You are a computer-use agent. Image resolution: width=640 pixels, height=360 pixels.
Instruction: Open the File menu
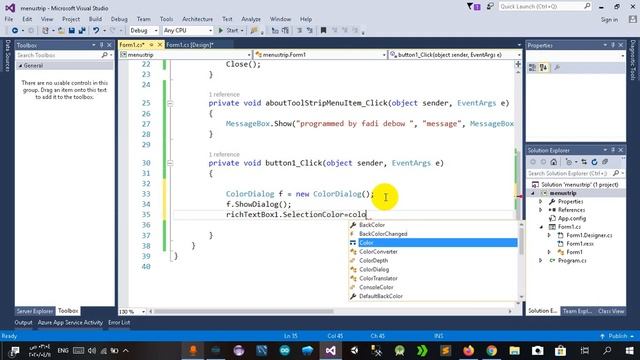coord(9,19)
